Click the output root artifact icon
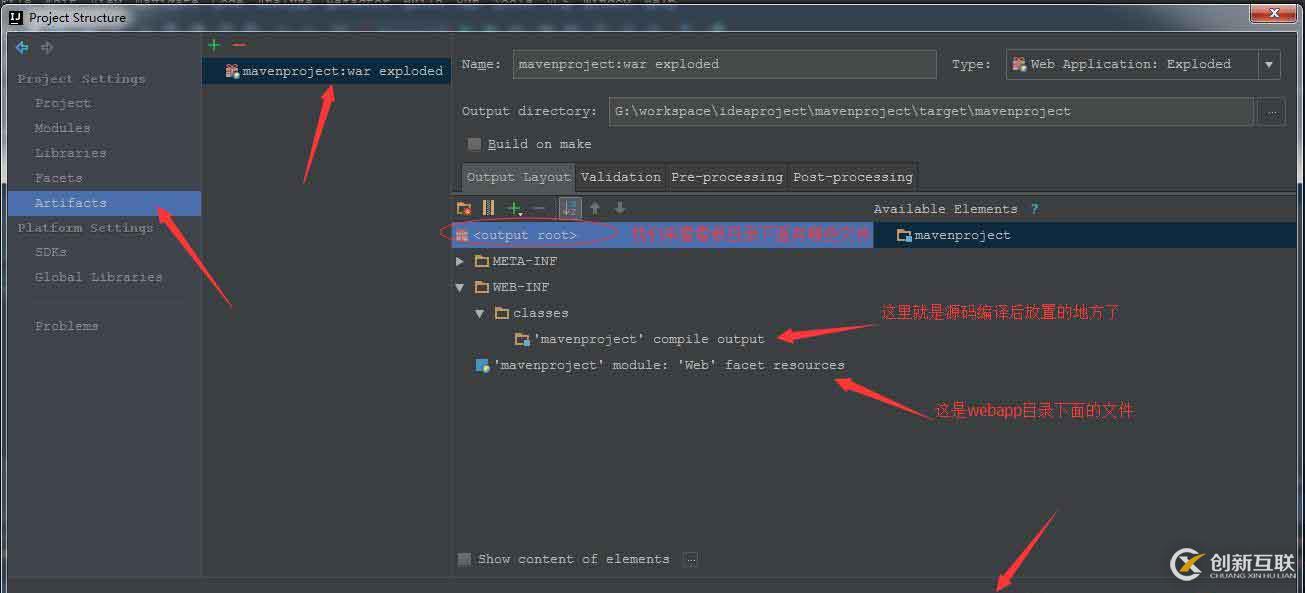1305x593 pixels. [x=462, y=235]
